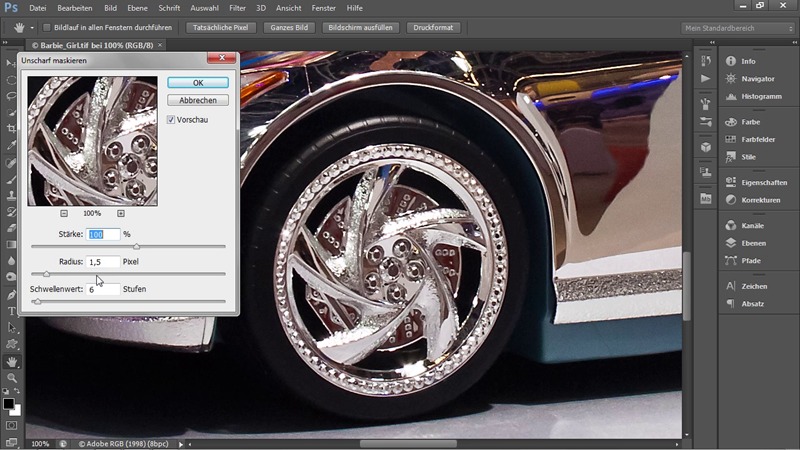Open the Navigator panel
The width and height of the screenshot is (800, 450).
coord(759,79)
